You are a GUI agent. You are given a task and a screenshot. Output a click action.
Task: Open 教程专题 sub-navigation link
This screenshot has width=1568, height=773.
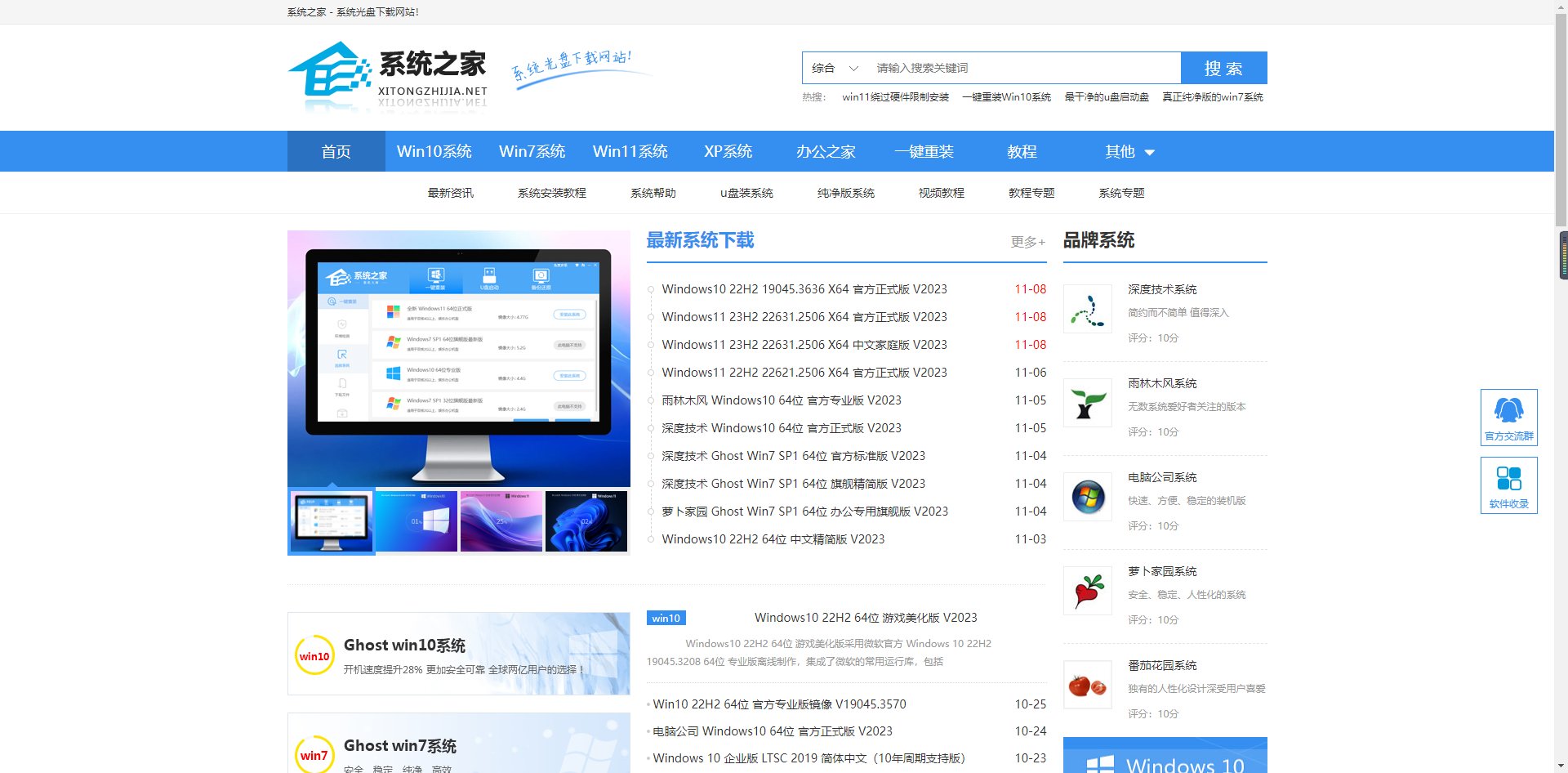click(1031, 193)
